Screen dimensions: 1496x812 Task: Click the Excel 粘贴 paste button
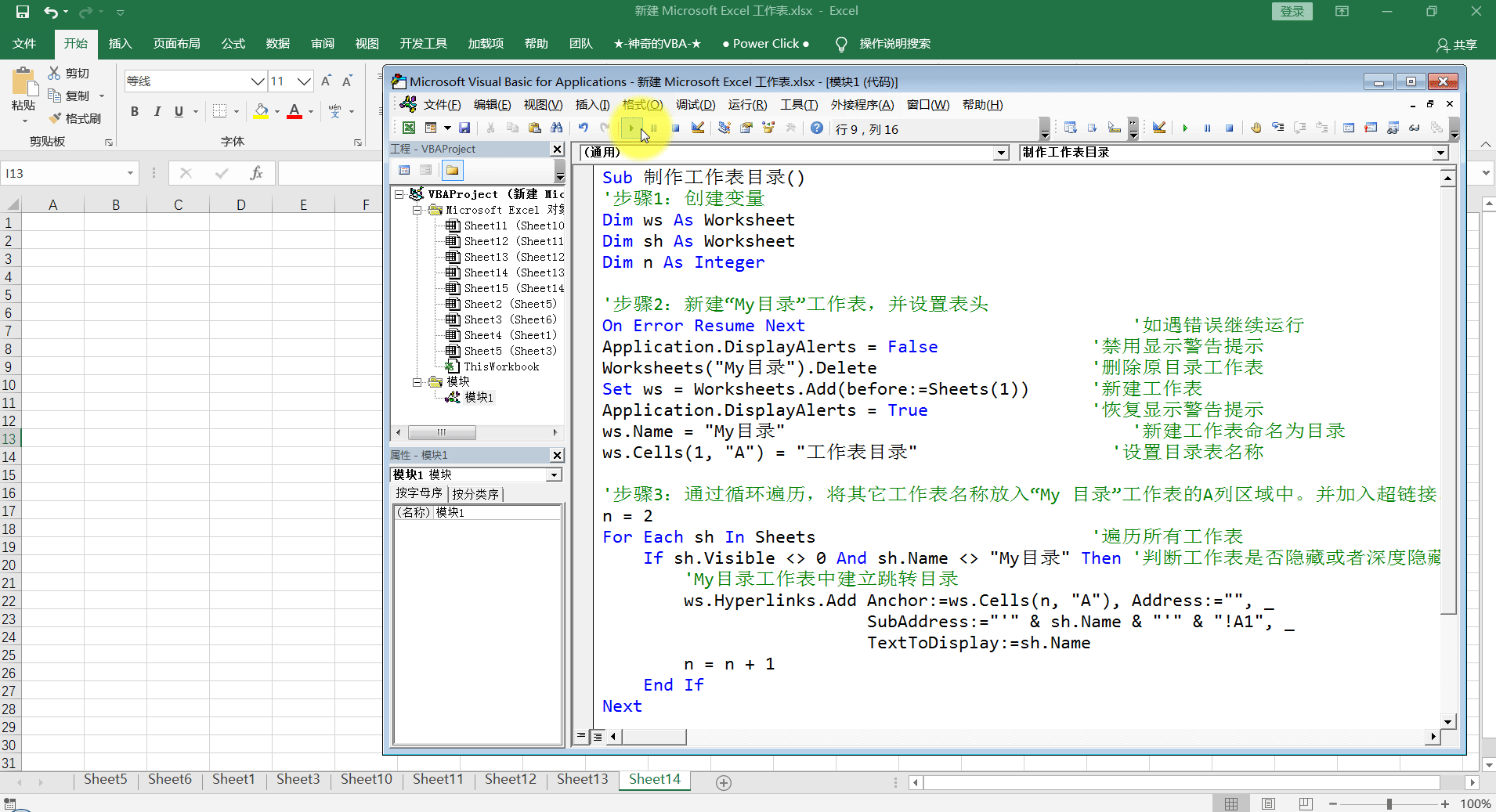[x=23, y=94]
